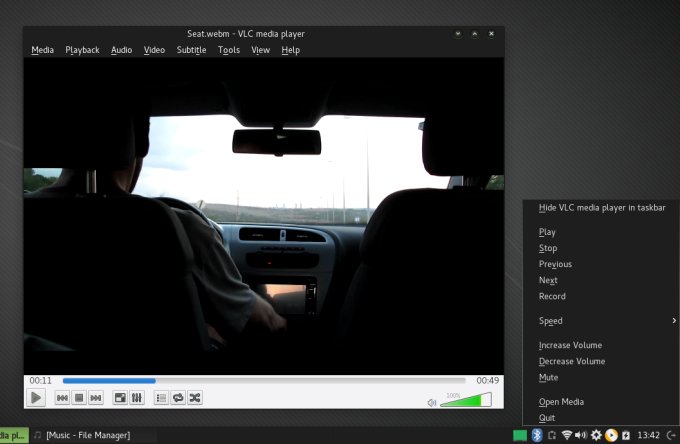
Task: Click the VLC video display area
Action: [x=264, y=216]
